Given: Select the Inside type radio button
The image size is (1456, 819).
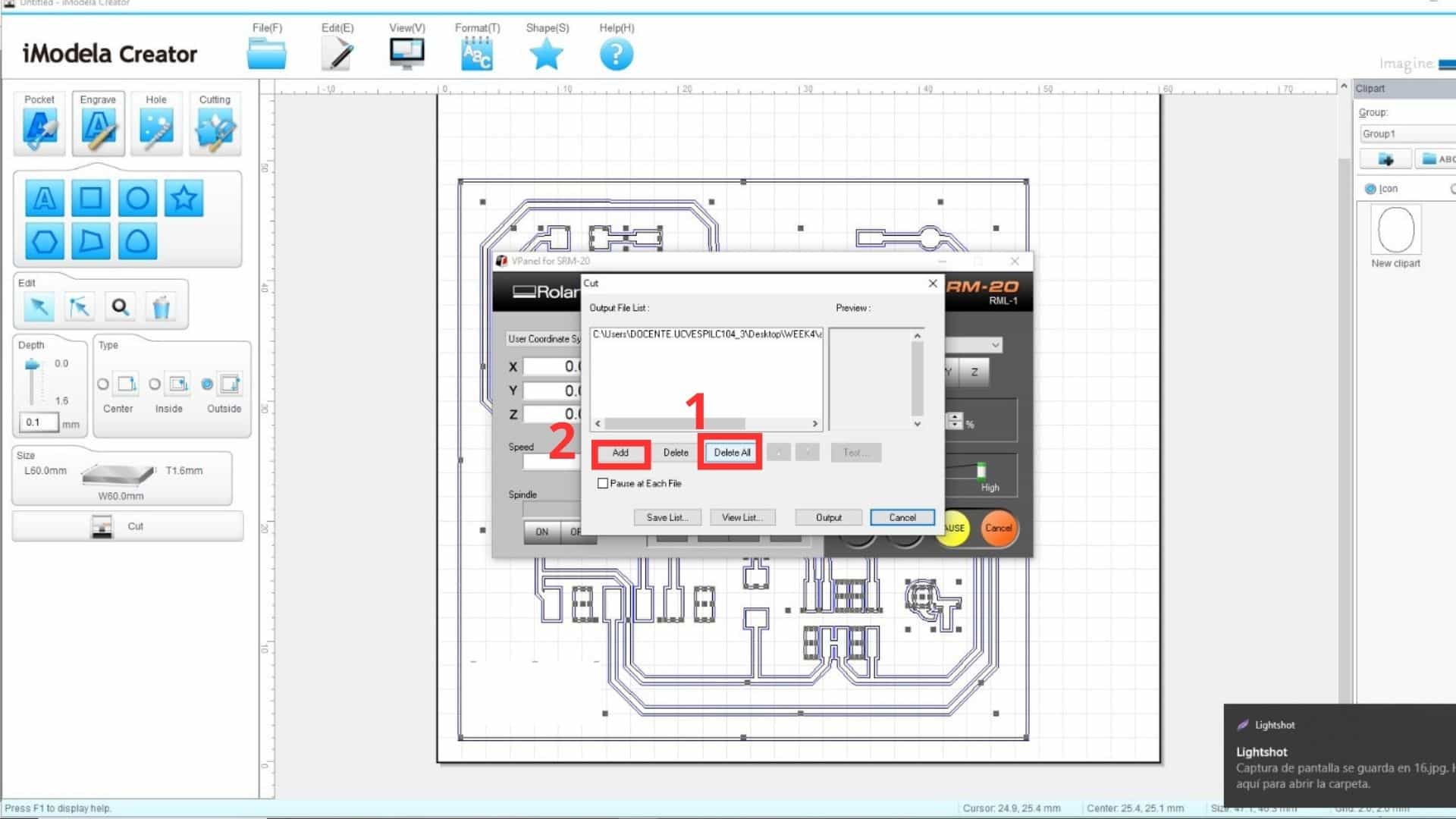Looking at the screenshot, I should 155,384.
